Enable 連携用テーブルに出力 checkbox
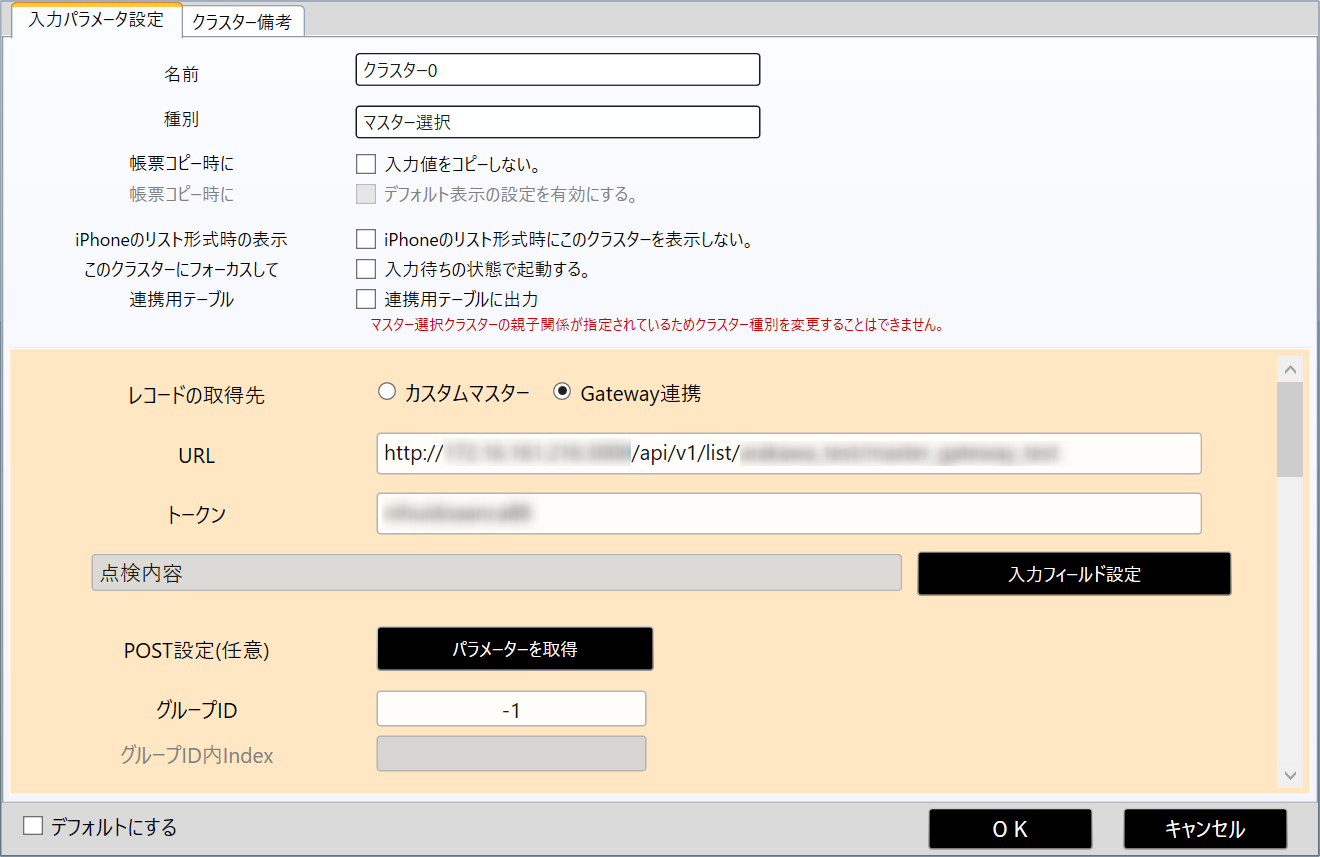The height and width of the screenshot is (857, 1320). coord(366,299)
